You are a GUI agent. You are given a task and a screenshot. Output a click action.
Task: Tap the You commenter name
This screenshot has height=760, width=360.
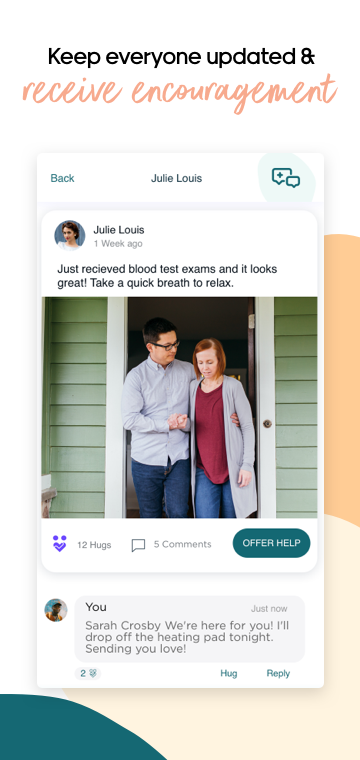click(96, 607)
